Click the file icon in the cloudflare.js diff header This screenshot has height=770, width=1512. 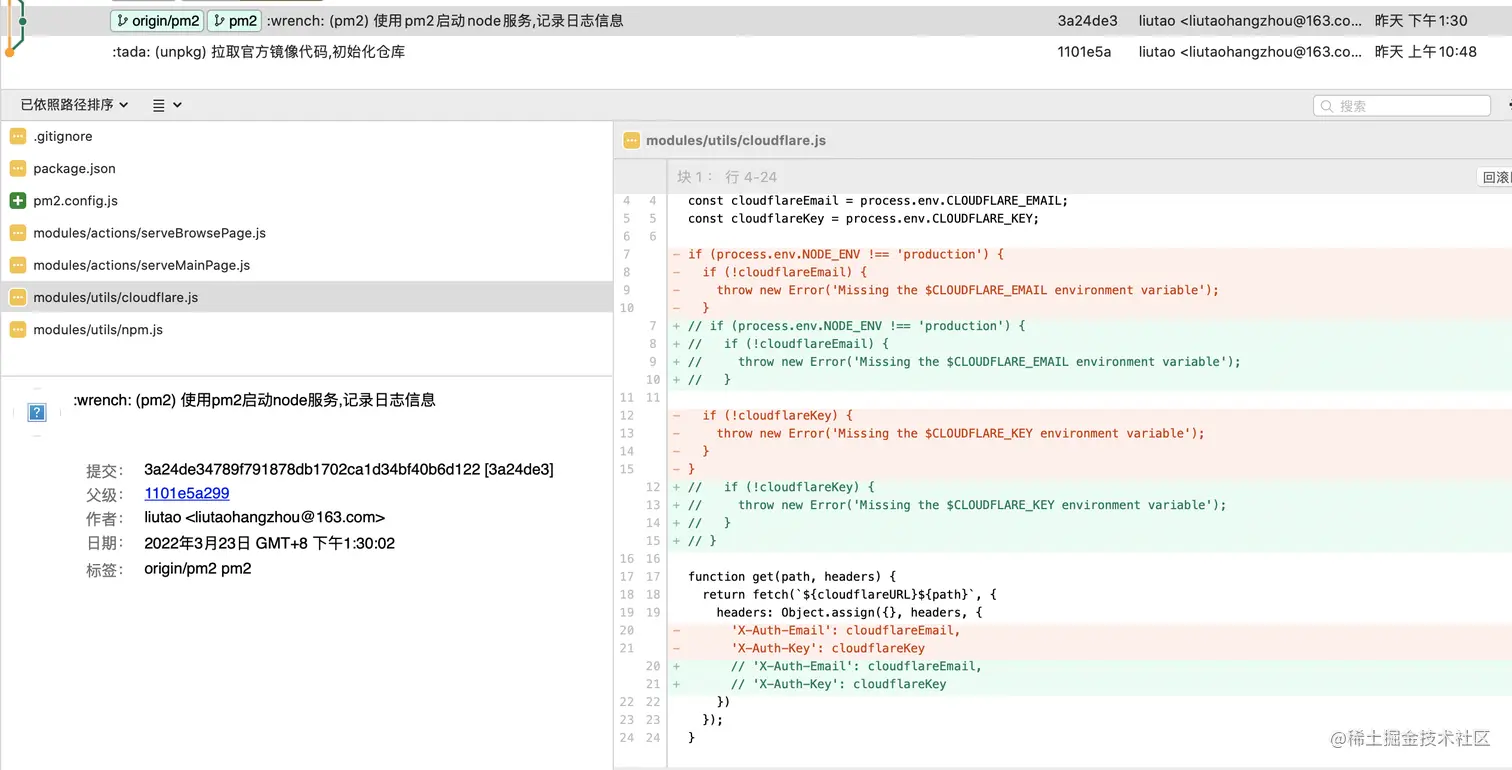click(x=631, y=141)
